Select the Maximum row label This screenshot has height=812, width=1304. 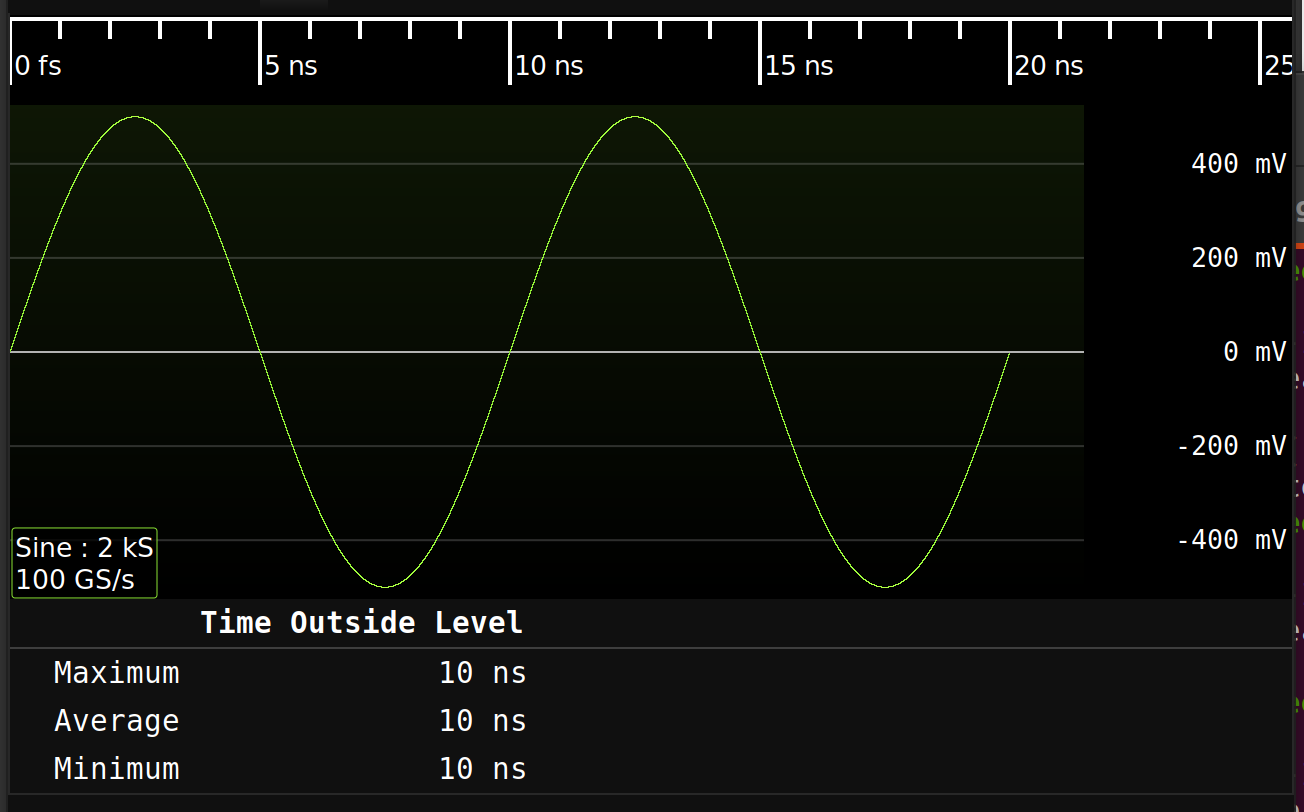(x=117, y=673)
